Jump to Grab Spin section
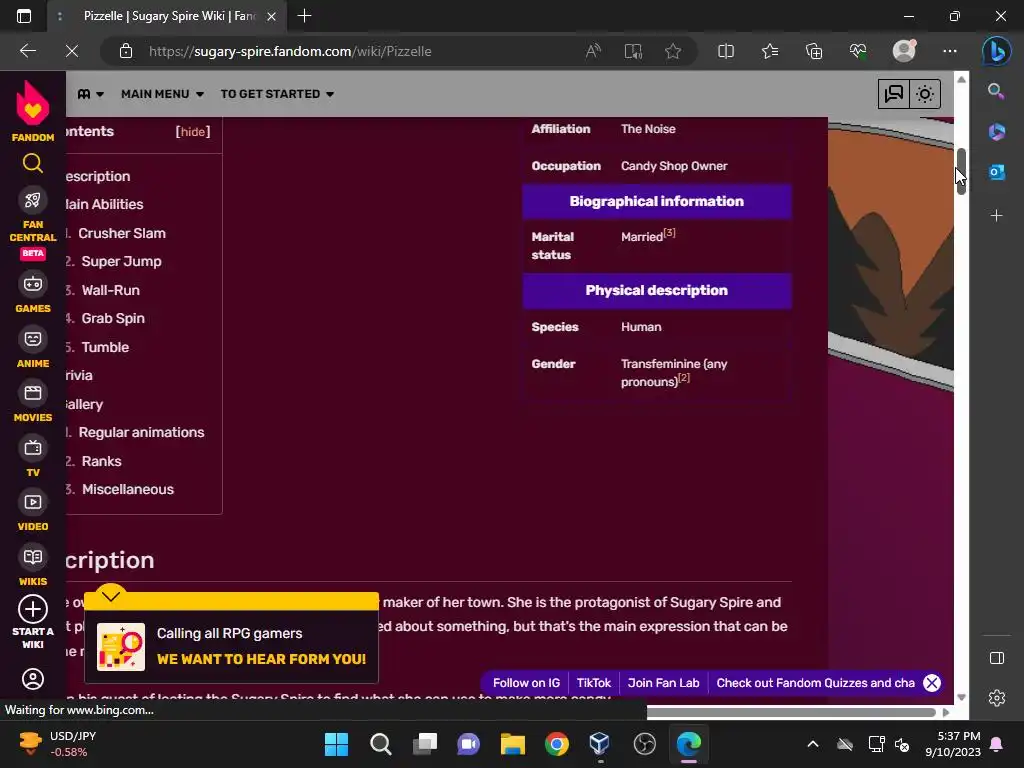The image size is (1024, 768). coord(113,318)
